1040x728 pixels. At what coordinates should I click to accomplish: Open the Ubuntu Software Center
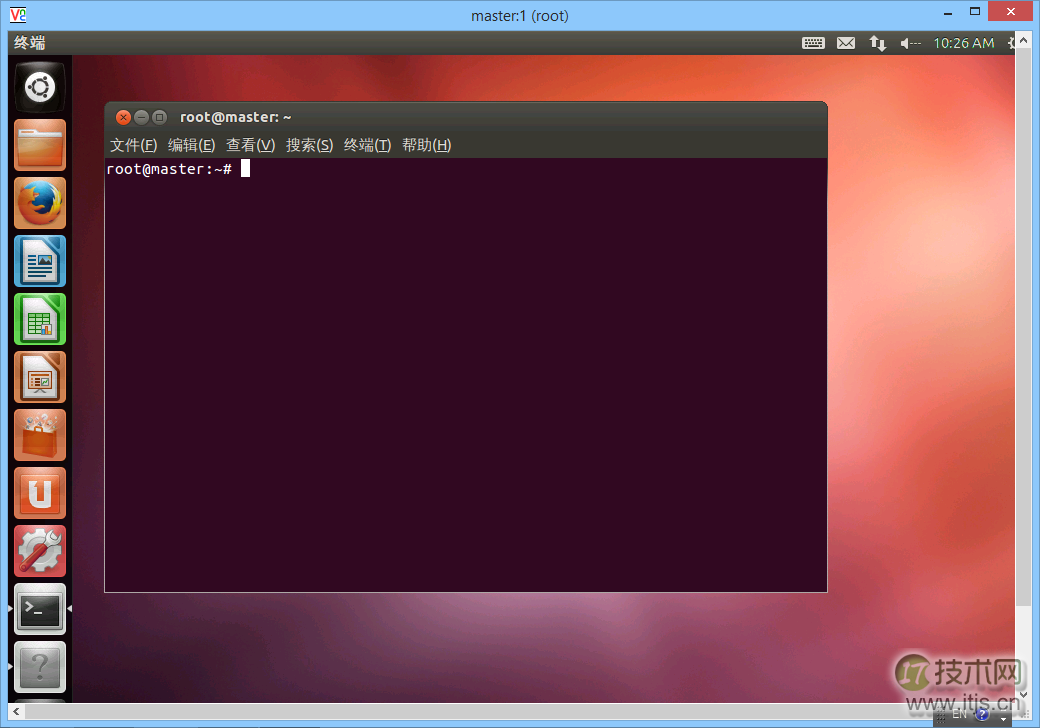tap(40, 435)
